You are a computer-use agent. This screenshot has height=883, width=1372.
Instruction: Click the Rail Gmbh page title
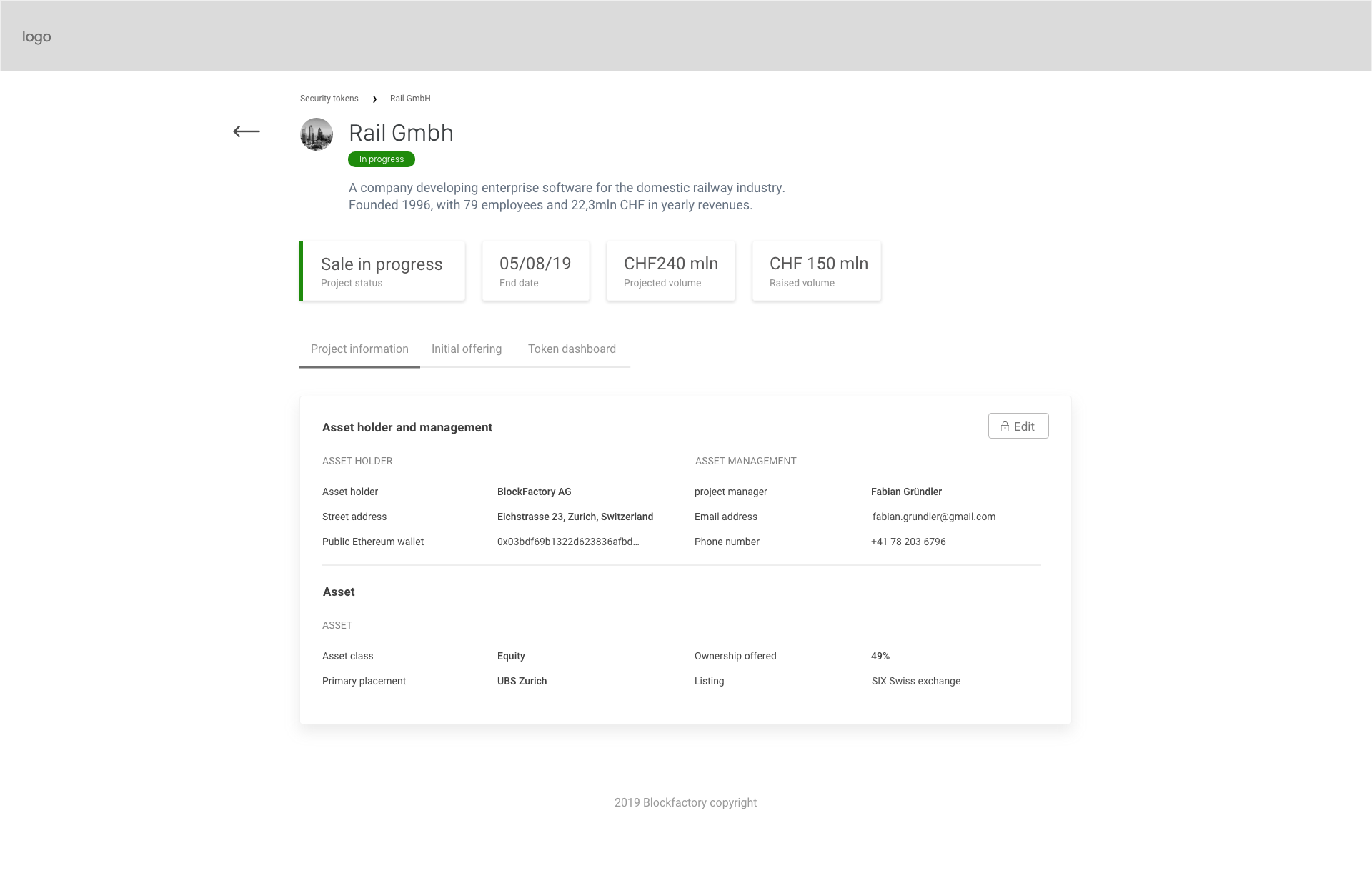pos(401,133)
